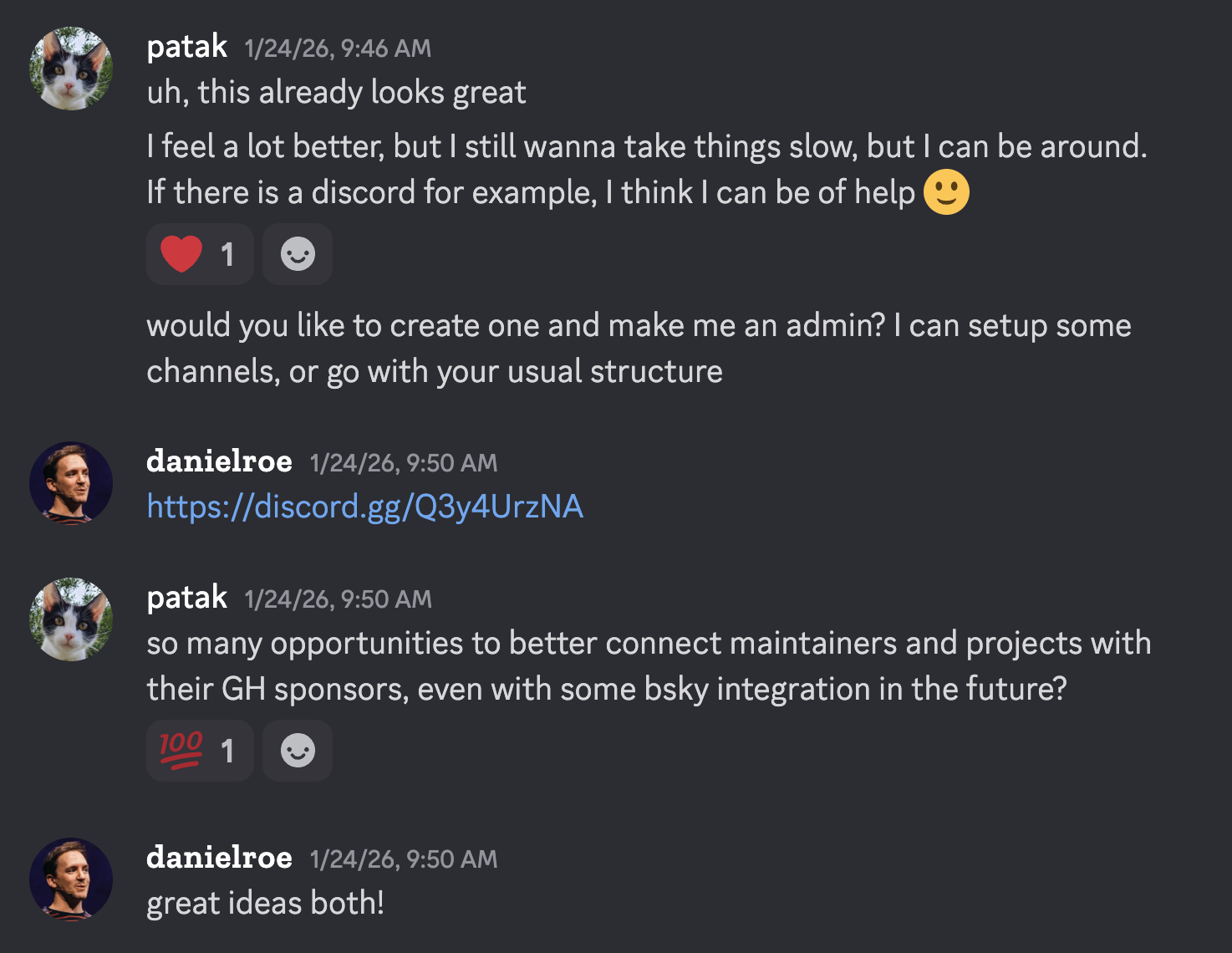
Task: Toggle the 💯 reaction on the sponsors message
Action: (x=200, y=751)
